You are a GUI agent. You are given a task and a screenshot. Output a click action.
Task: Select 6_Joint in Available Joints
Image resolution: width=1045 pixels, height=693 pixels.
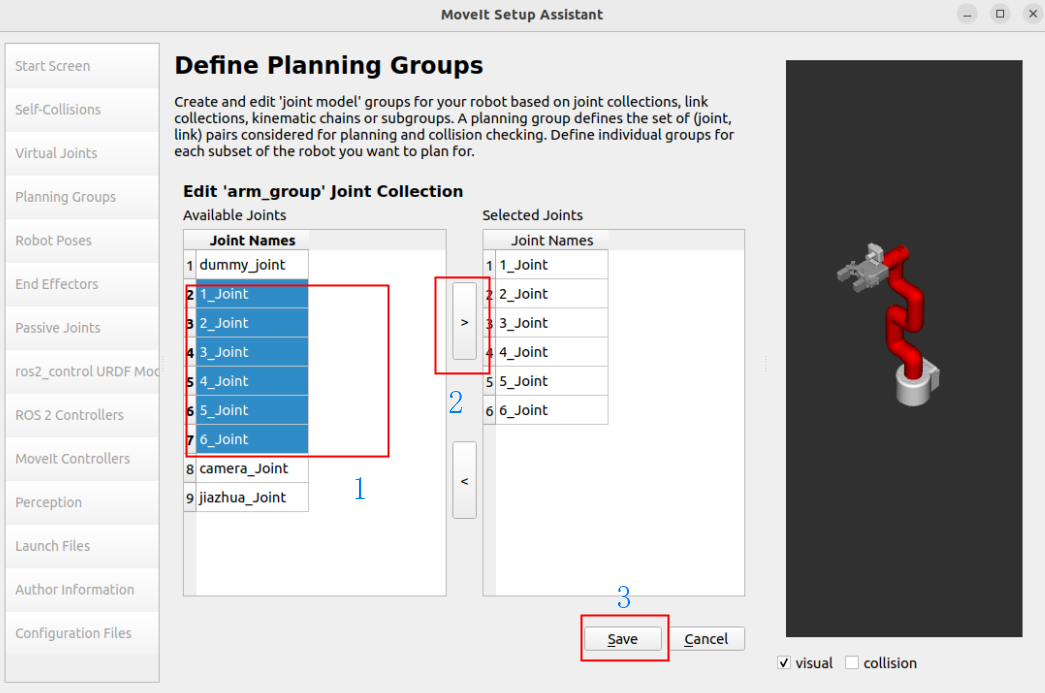tap(252, 439)
